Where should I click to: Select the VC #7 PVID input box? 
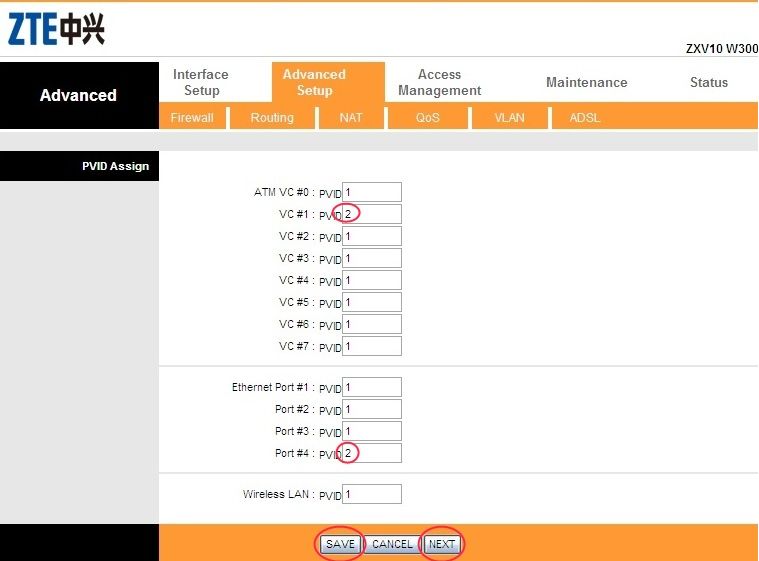click(372, 346)
